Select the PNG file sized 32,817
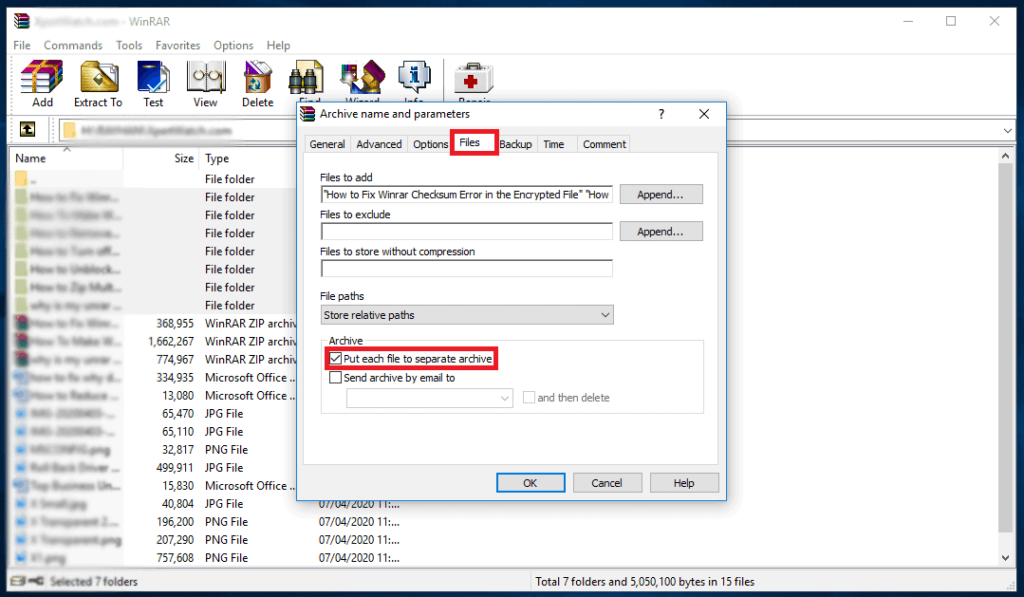 (154, 449)
